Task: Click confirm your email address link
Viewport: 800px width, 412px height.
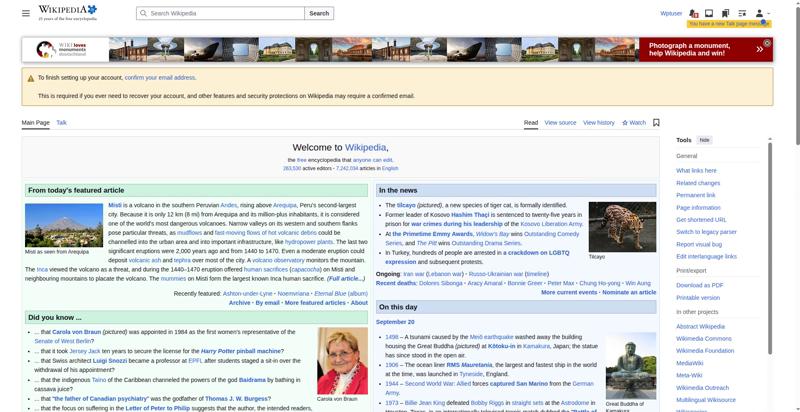Action: [x=160, y=78]
